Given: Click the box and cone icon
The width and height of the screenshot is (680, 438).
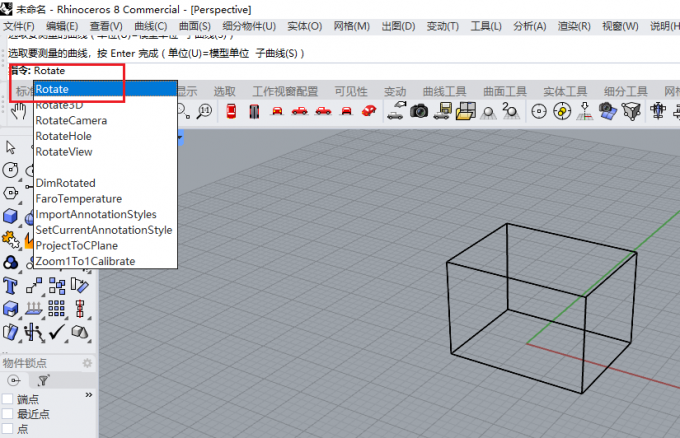Looking at the screenshot, I should pyautogui.click(x=79, y=332).
